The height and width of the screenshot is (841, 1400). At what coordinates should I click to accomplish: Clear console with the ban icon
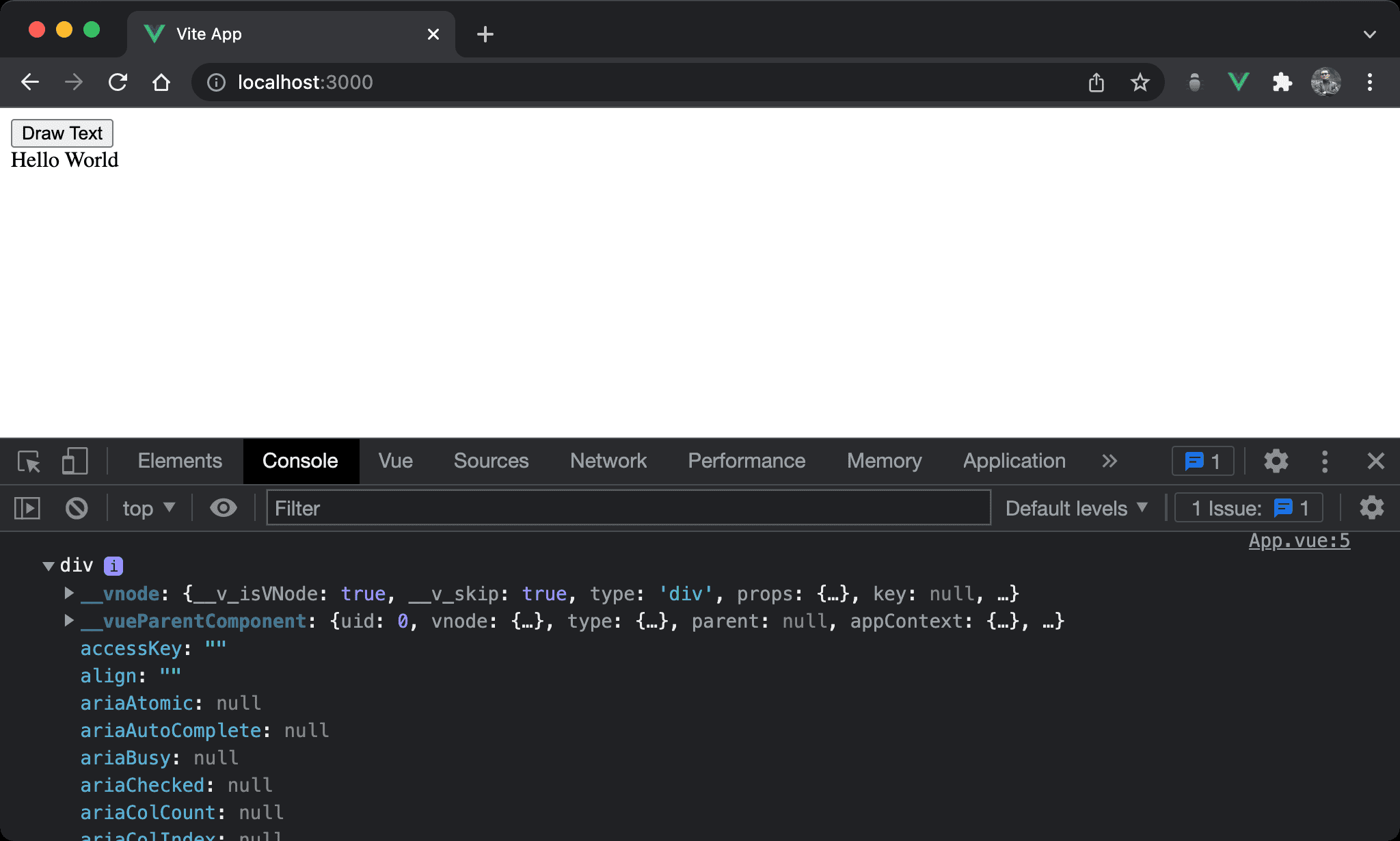pyautogui.click(x=77, y=509)
